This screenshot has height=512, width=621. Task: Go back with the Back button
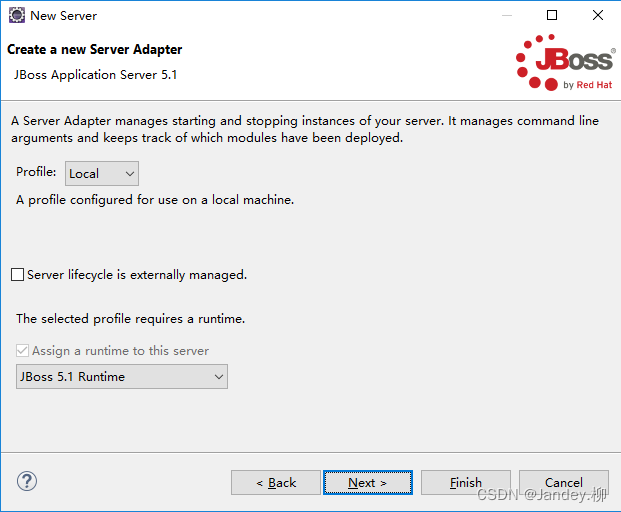pyautogui.click(x=276, y=483)
